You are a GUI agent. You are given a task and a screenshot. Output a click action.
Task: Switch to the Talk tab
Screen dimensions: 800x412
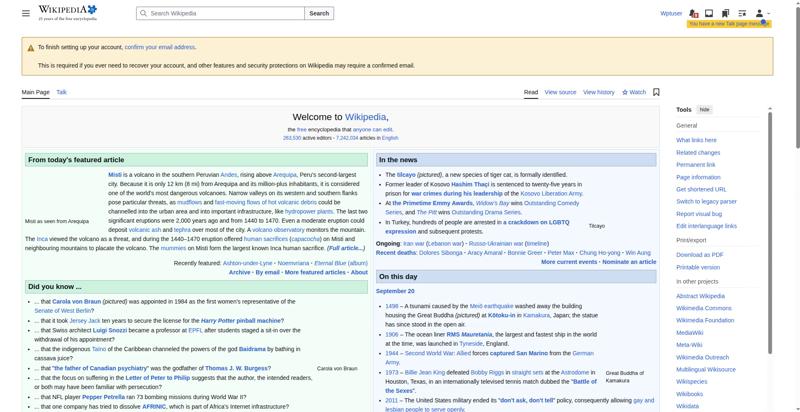pos(62,92)
